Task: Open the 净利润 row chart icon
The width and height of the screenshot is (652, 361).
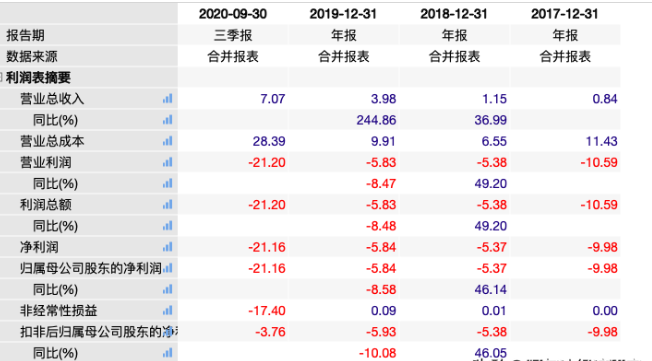Action: (x=168, y=247)
